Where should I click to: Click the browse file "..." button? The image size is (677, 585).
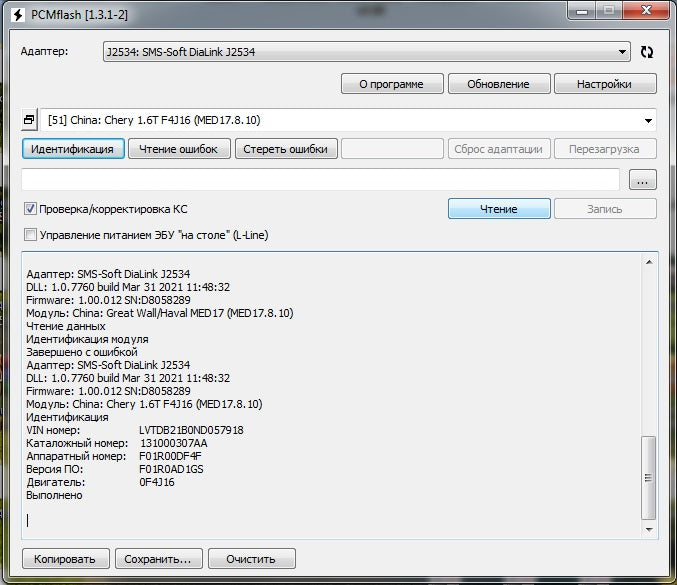[642, 180]
